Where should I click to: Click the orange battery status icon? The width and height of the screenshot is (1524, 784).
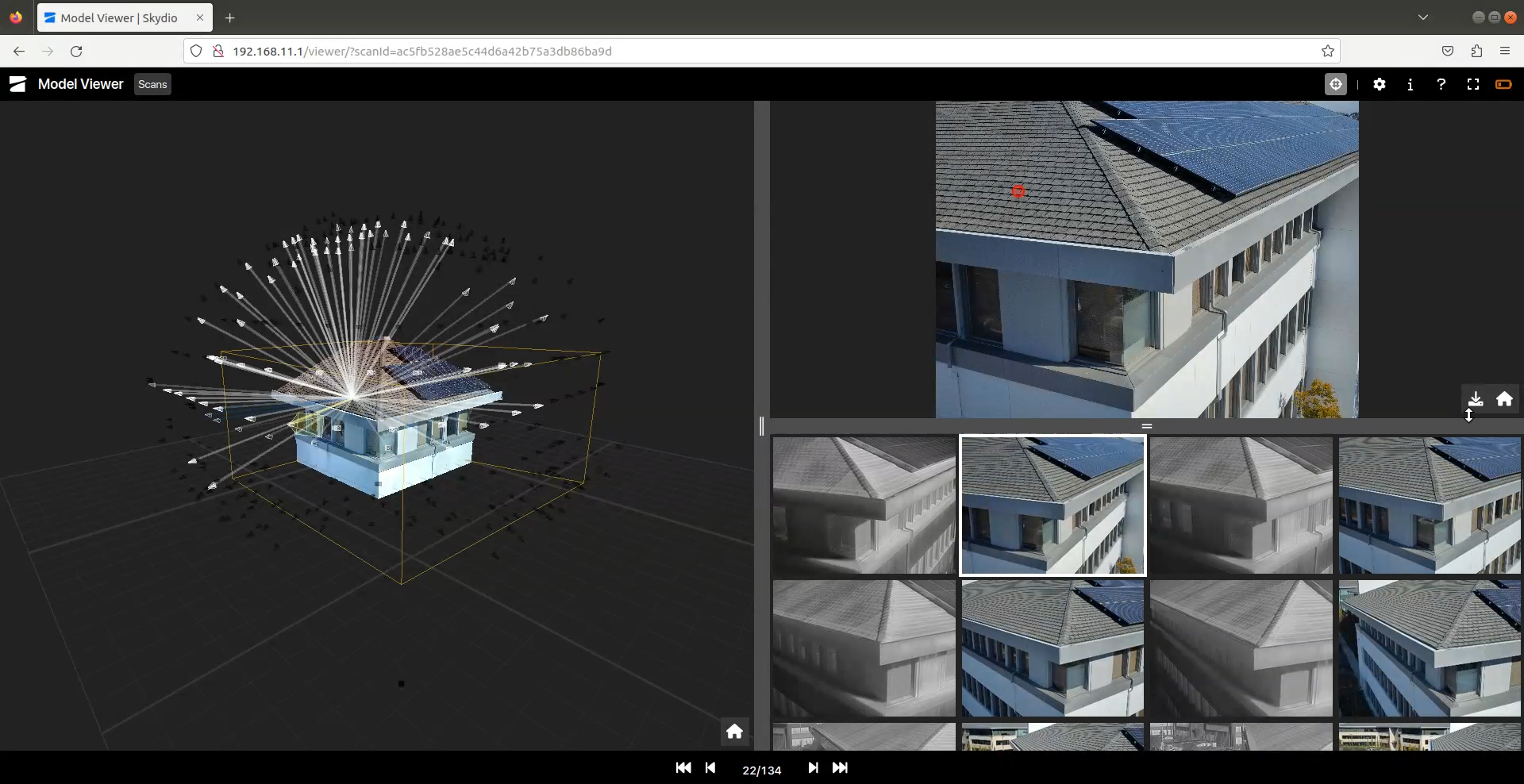coord(1503,84)
